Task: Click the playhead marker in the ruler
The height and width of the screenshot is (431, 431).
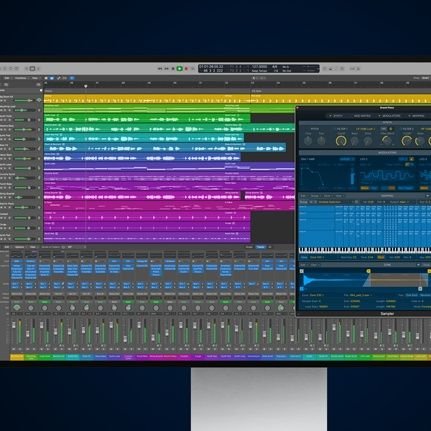Action: click(86, 86)
